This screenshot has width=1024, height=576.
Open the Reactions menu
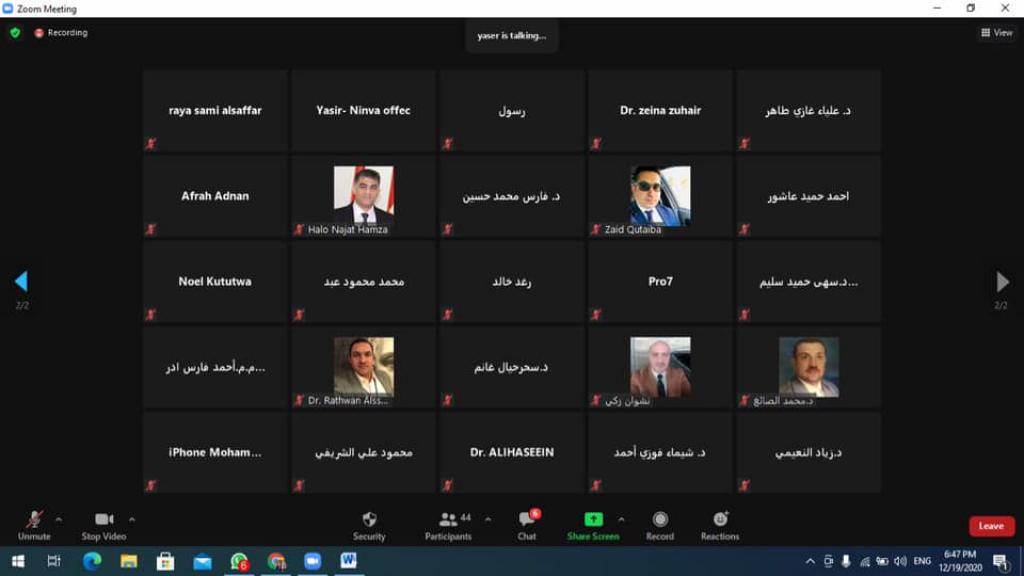point(720,520)
